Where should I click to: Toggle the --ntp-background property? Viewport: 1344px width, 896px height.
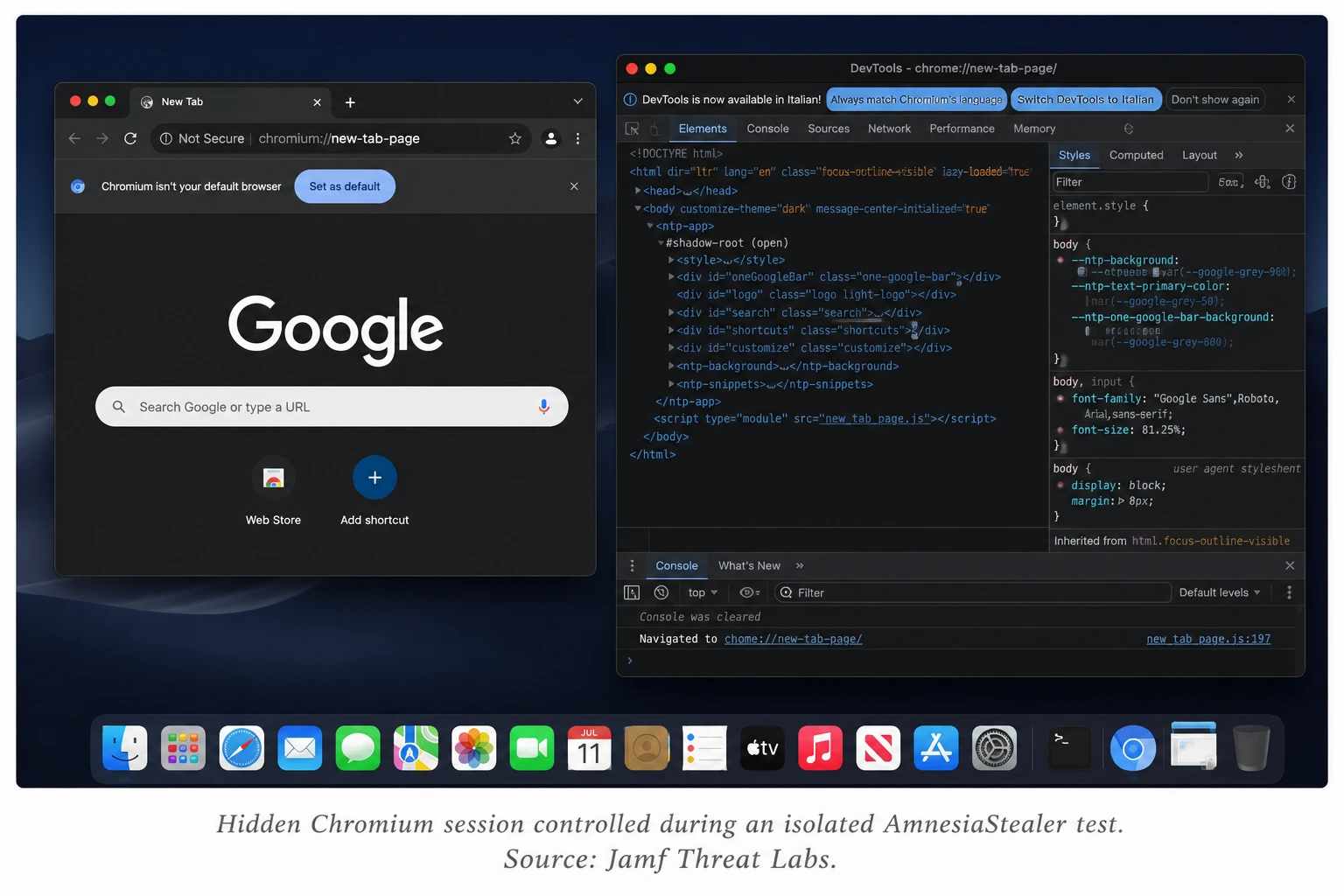1060,261
